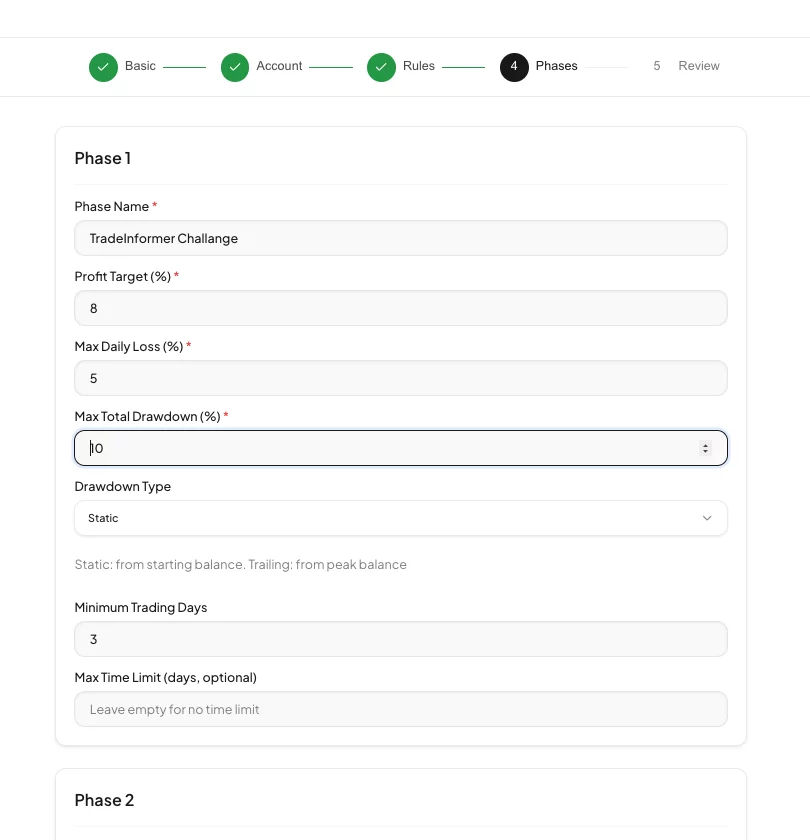Click the Minimum Trading Days input field
The image size is (810, 840).
point(400,639)
